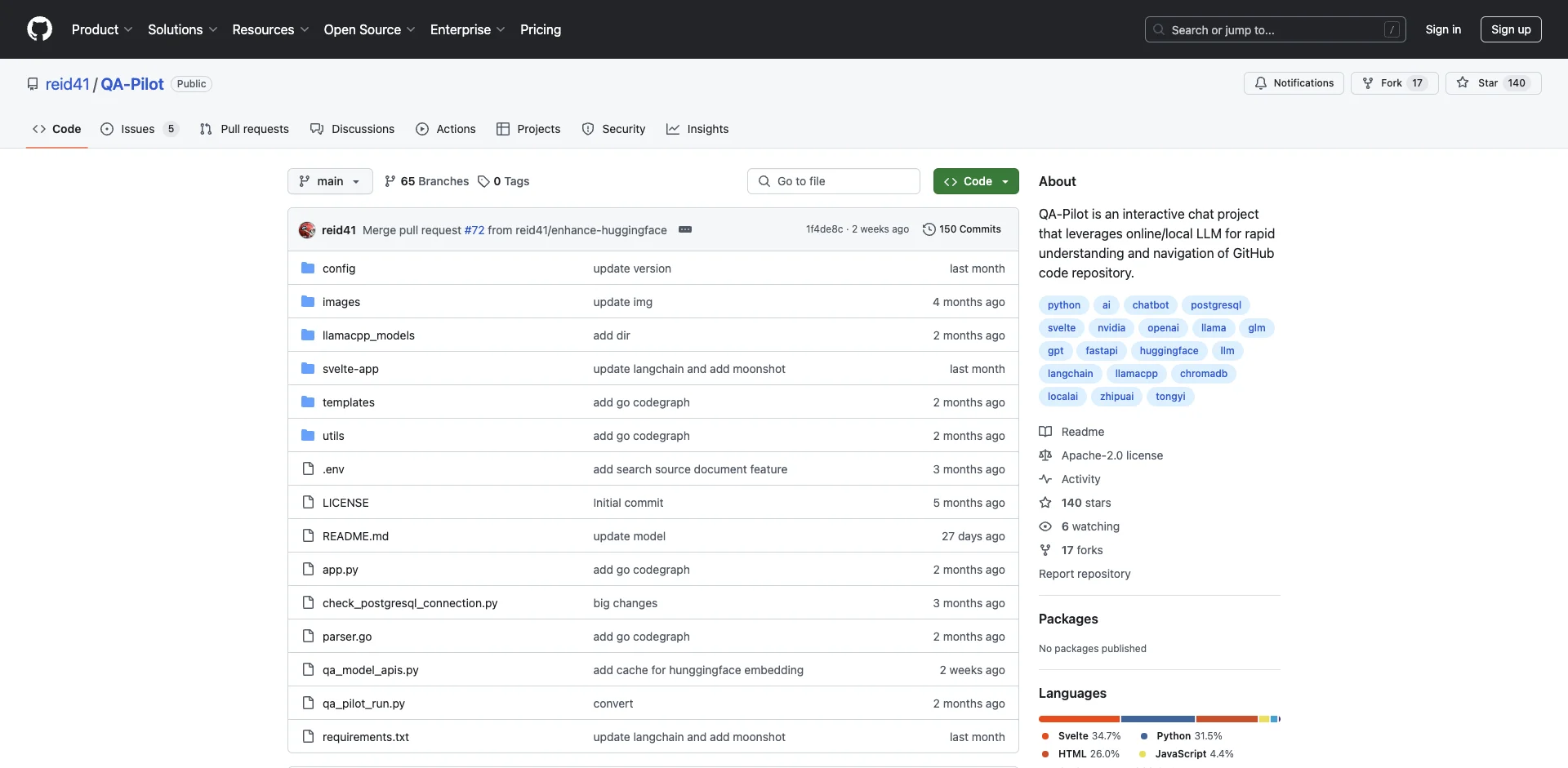Go to the Pricing page
The width and height of the screenshot is (1568, 768).
click(541, 29)
